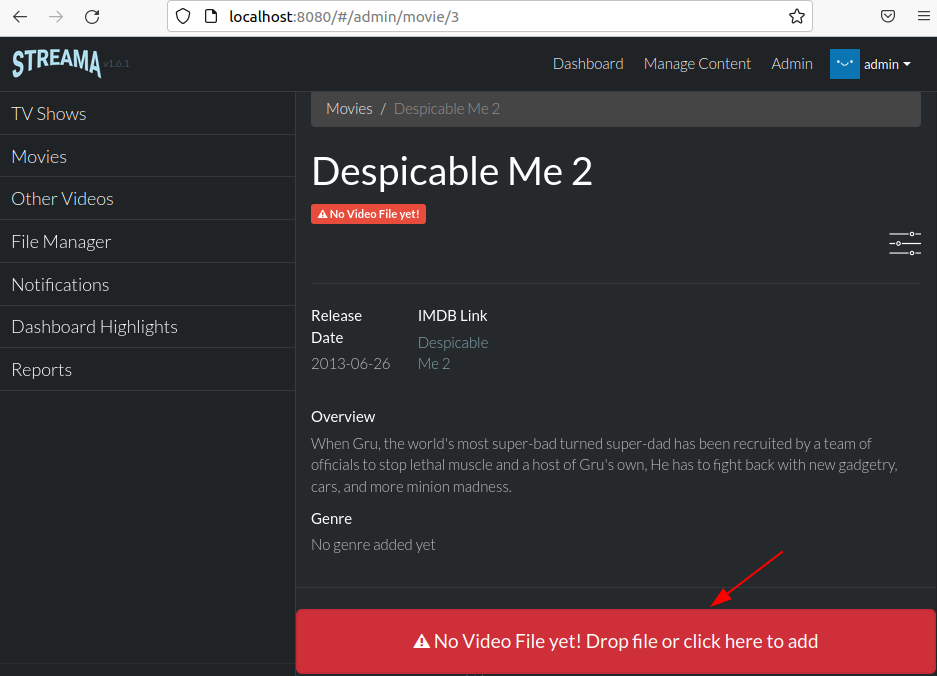Viewport: 937px width, 676px height.
Task: Click the release date 2013-06-26
Action: [351, 363]
